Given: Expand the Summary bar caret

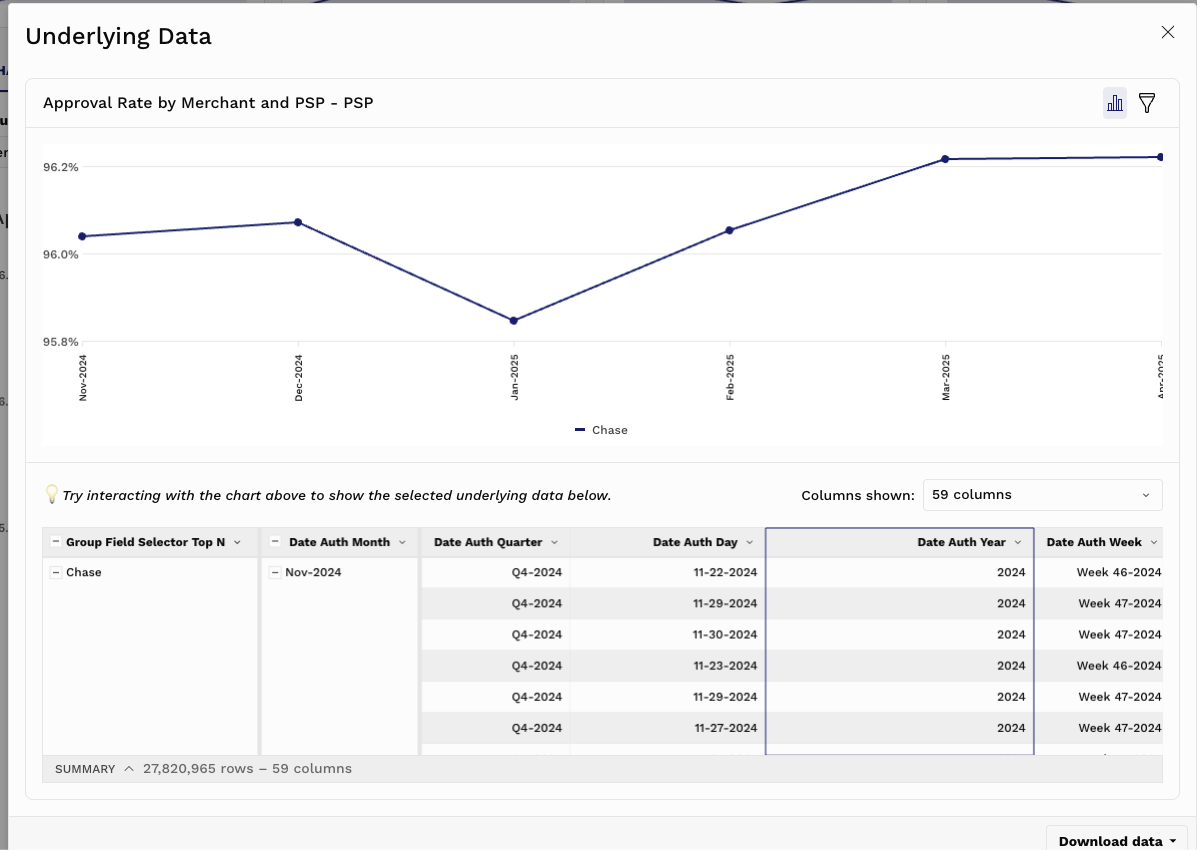Looking at the screenshot, I should [x=129, y=769].
